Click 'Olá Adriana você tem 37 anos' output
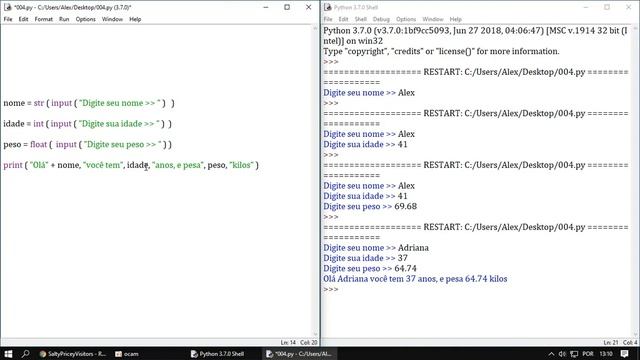Image resolution: width=640 pixels, height=360 pixels. (415, 279)
